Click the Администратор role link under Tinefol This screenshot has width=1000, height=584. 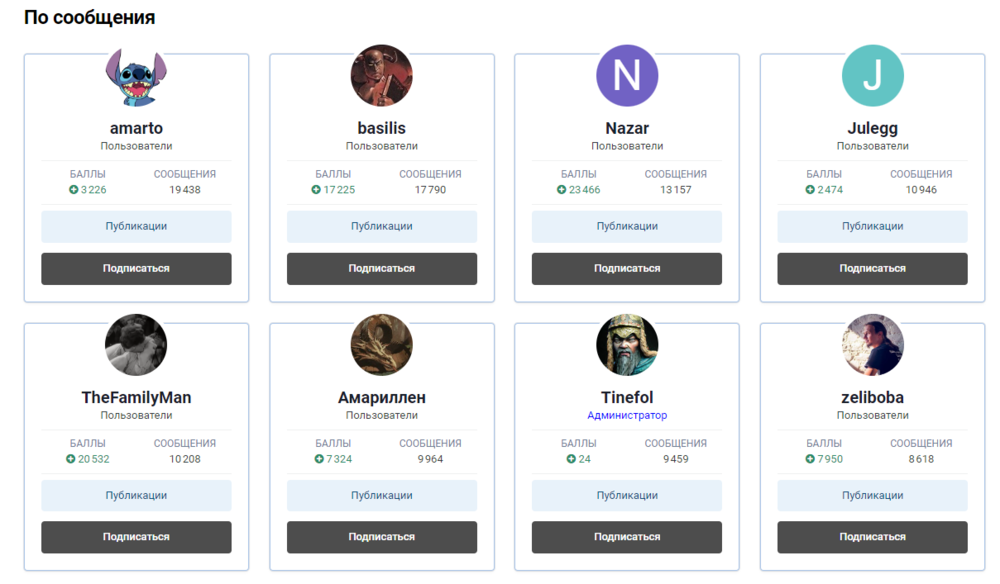[627, 415]
